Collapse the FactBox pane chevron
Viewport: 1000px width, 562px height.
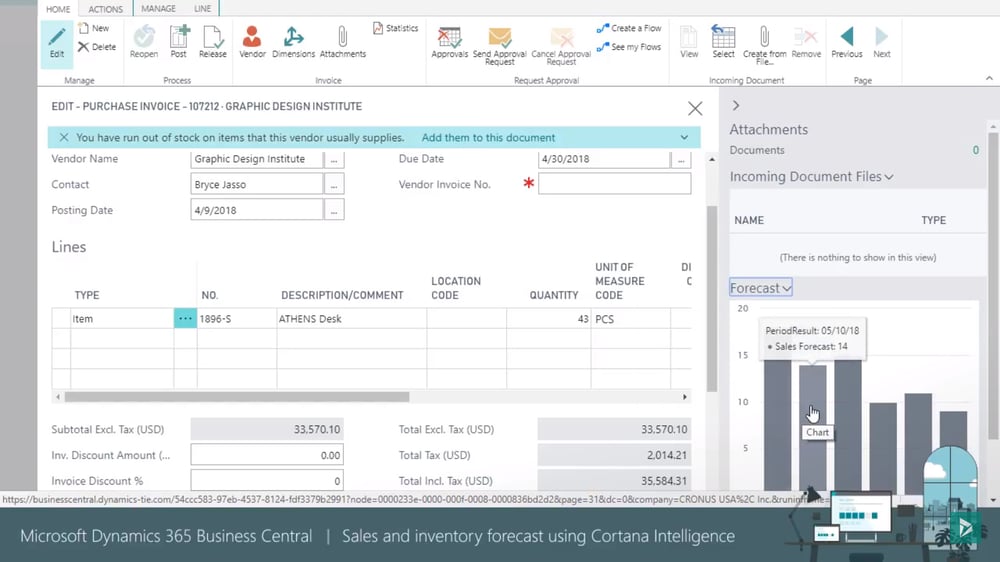pyautogui.click(x=736, y=105)
